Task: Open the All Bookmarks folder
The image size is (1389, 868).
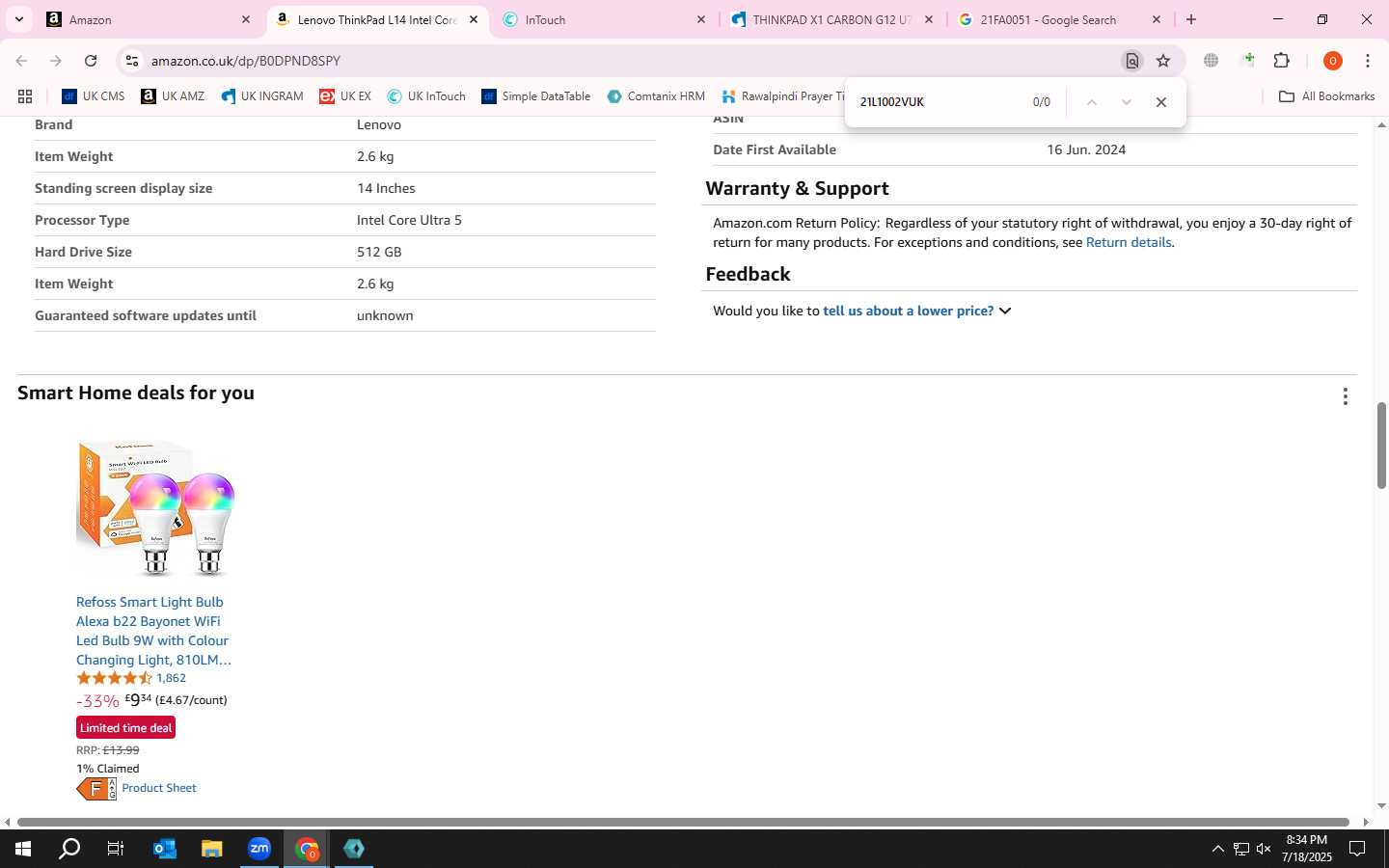Action: [x=1326, y=96]
